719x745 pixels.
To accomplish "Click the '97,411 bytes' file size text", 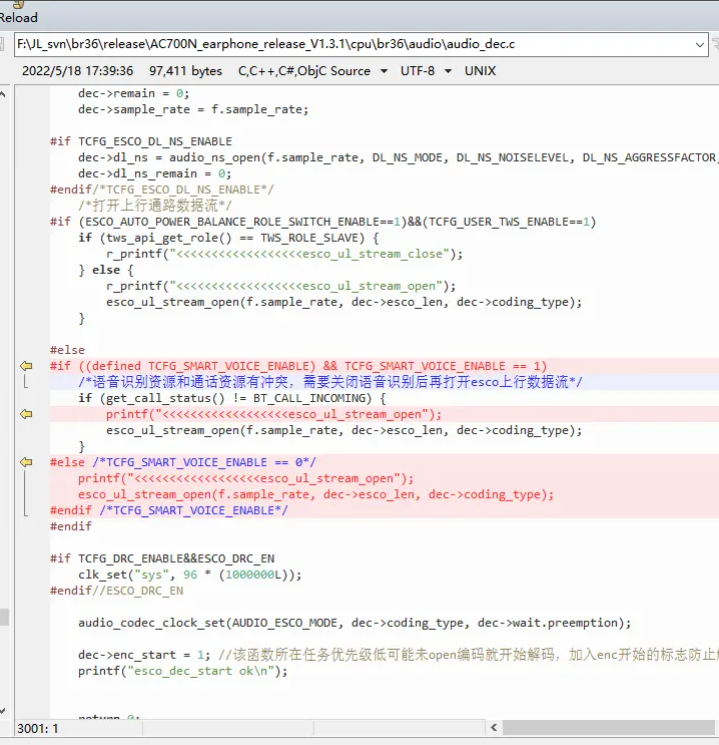I will pos(185,71).
